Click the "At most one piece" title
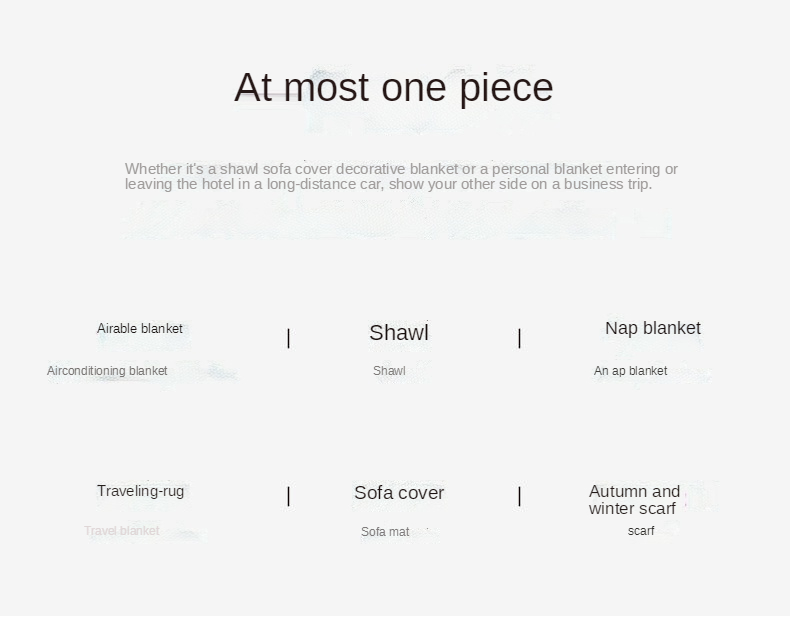Image resolution: width=790 pixels, height=624 pixels. pos(393,88)
